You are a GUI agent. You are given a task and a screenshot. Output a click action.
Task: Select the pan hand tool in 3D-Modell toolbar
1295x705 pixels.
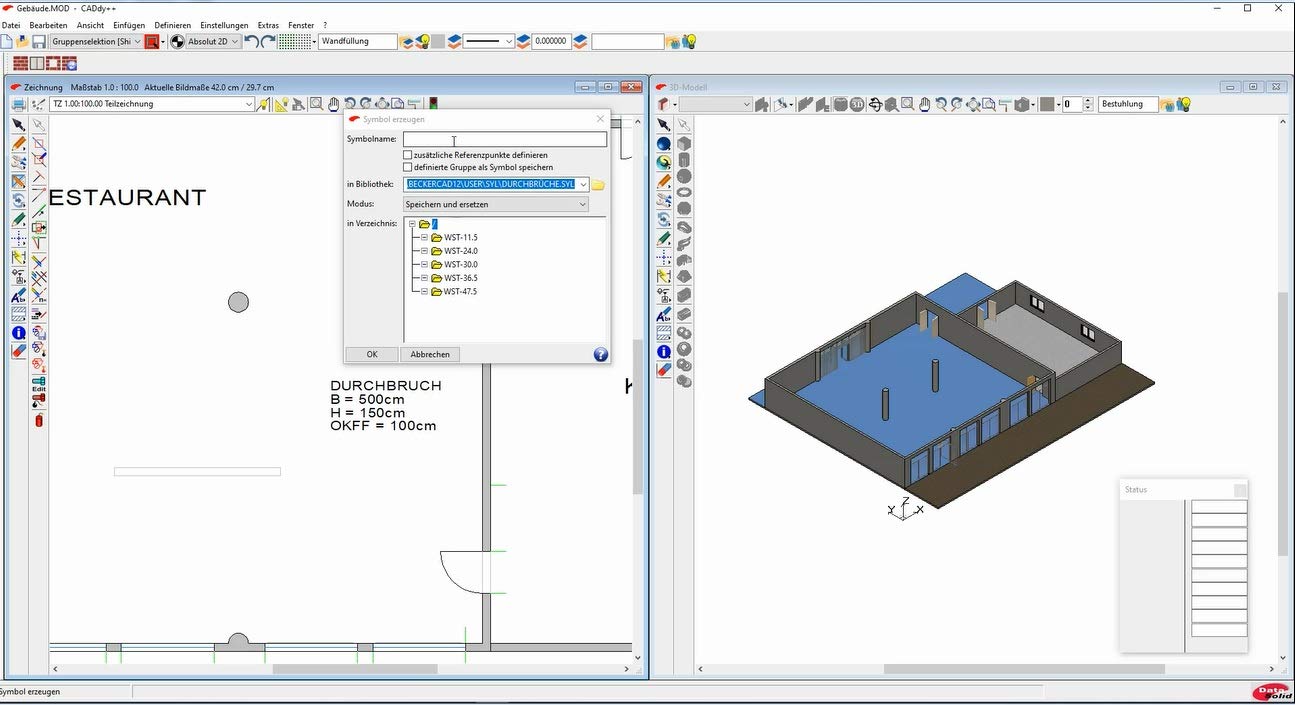pyautogui.click(x=925, y=104)
